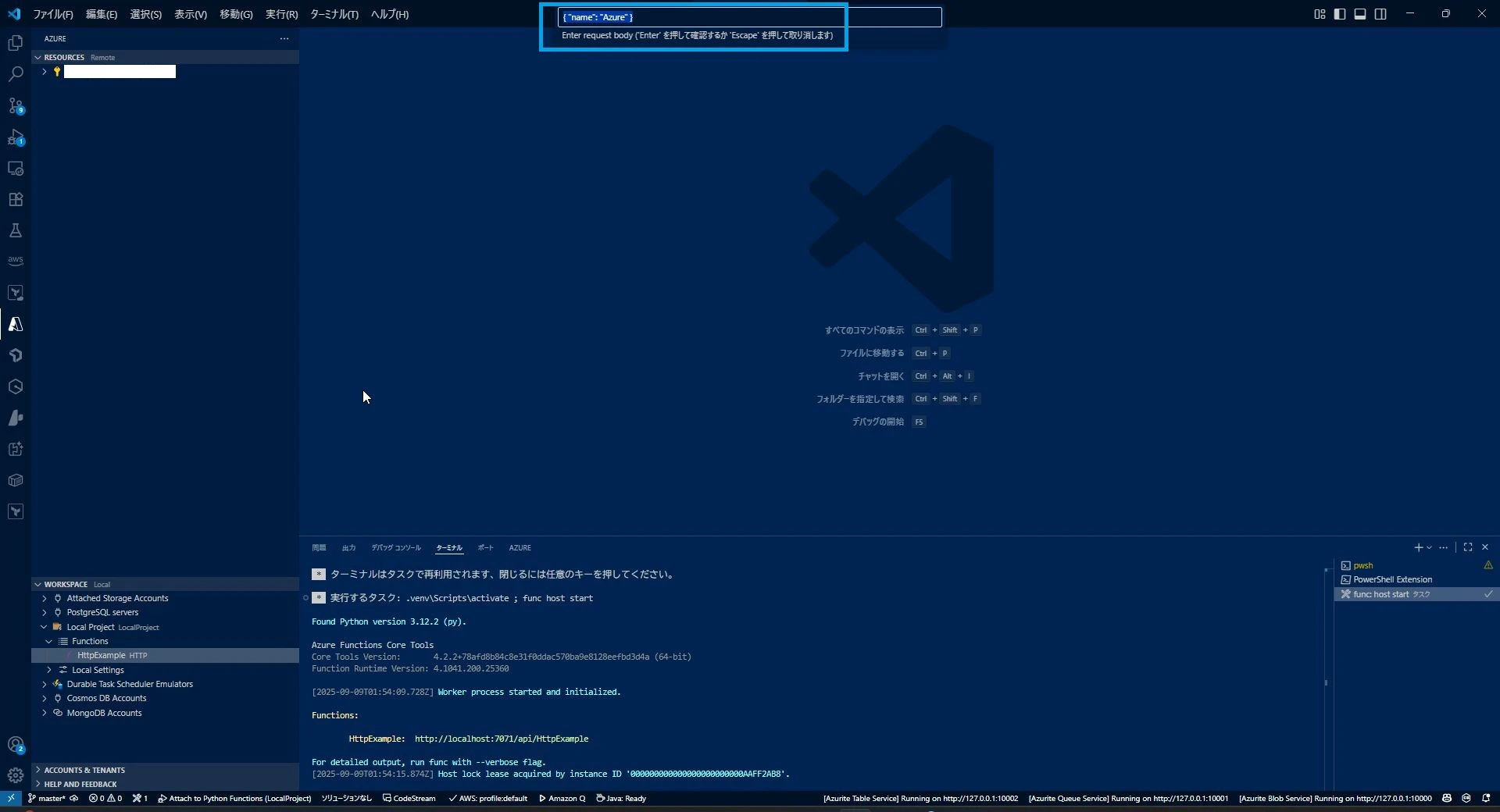
Task: Click AWS: profile:default status item
Action: (x=487, y=798)
